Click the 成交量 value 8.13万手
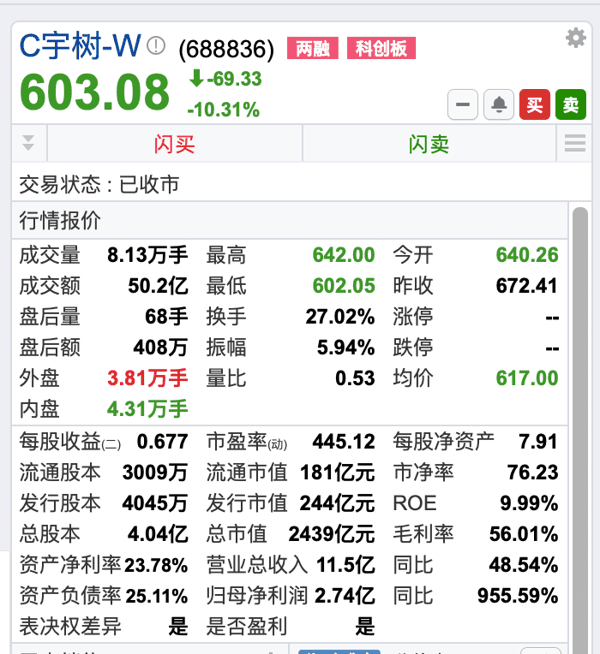The image size is (600, 654). (148, 255)
